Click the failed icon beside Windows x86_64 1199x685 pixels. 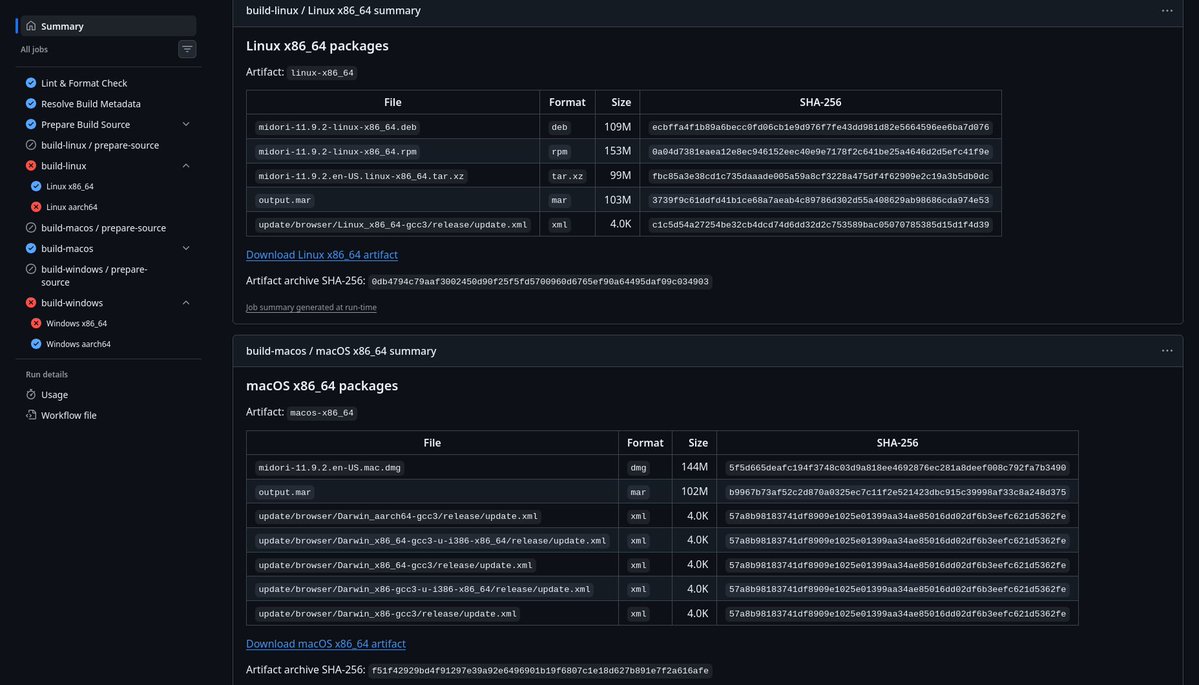click(36, 323)
